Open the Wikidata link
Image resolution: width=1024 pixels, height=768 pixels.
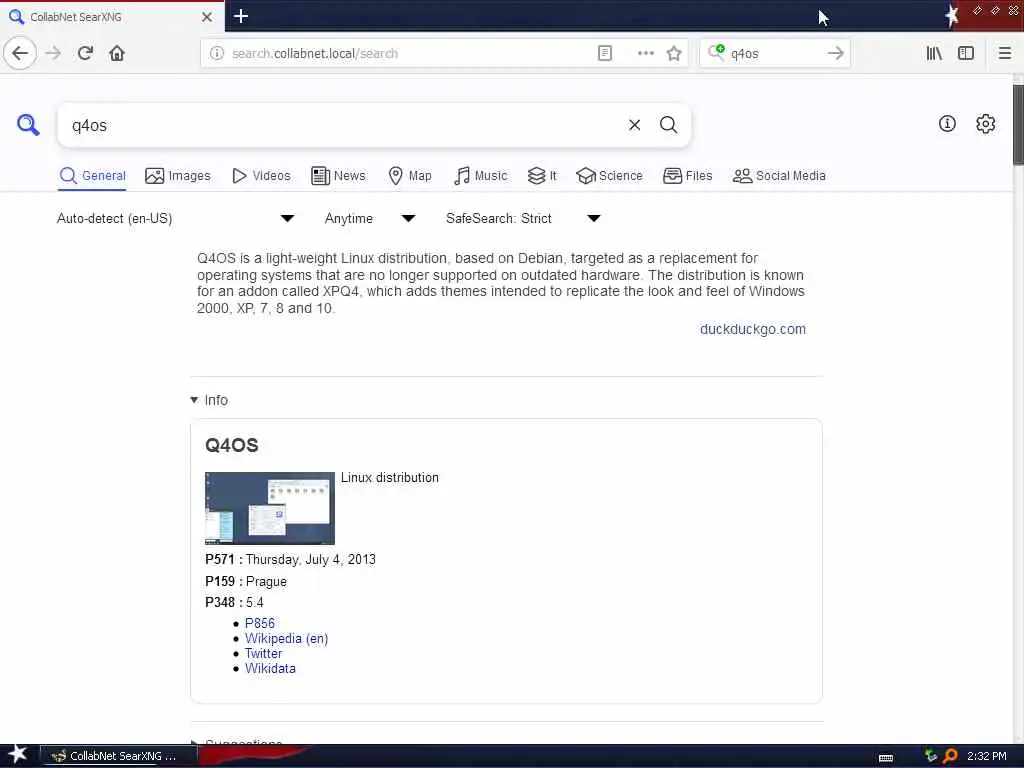click(x=270, y=668)
